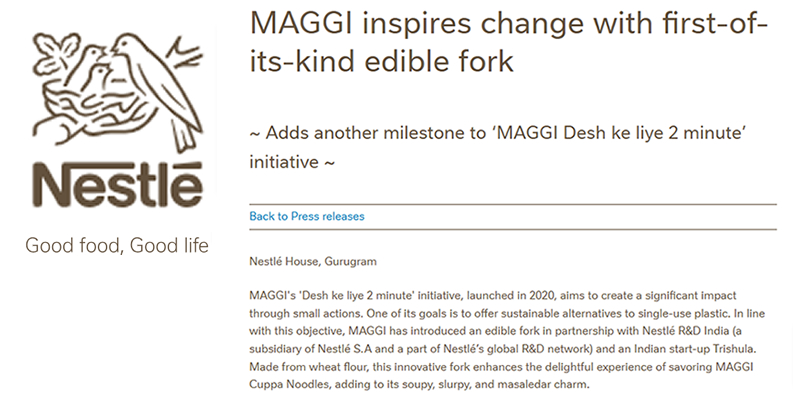Click the Nestlé wordmark under the nest

point(117,184)
